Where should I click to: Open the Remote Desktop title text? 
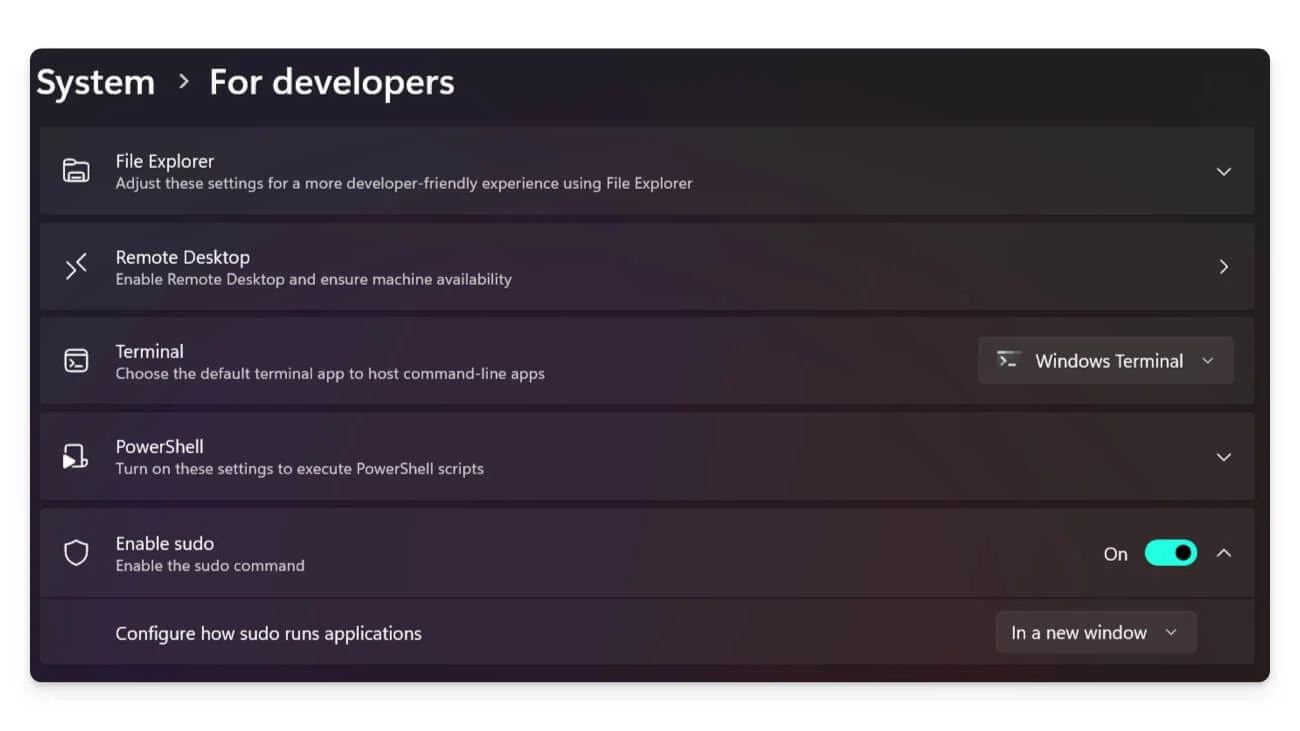(183, 257)
